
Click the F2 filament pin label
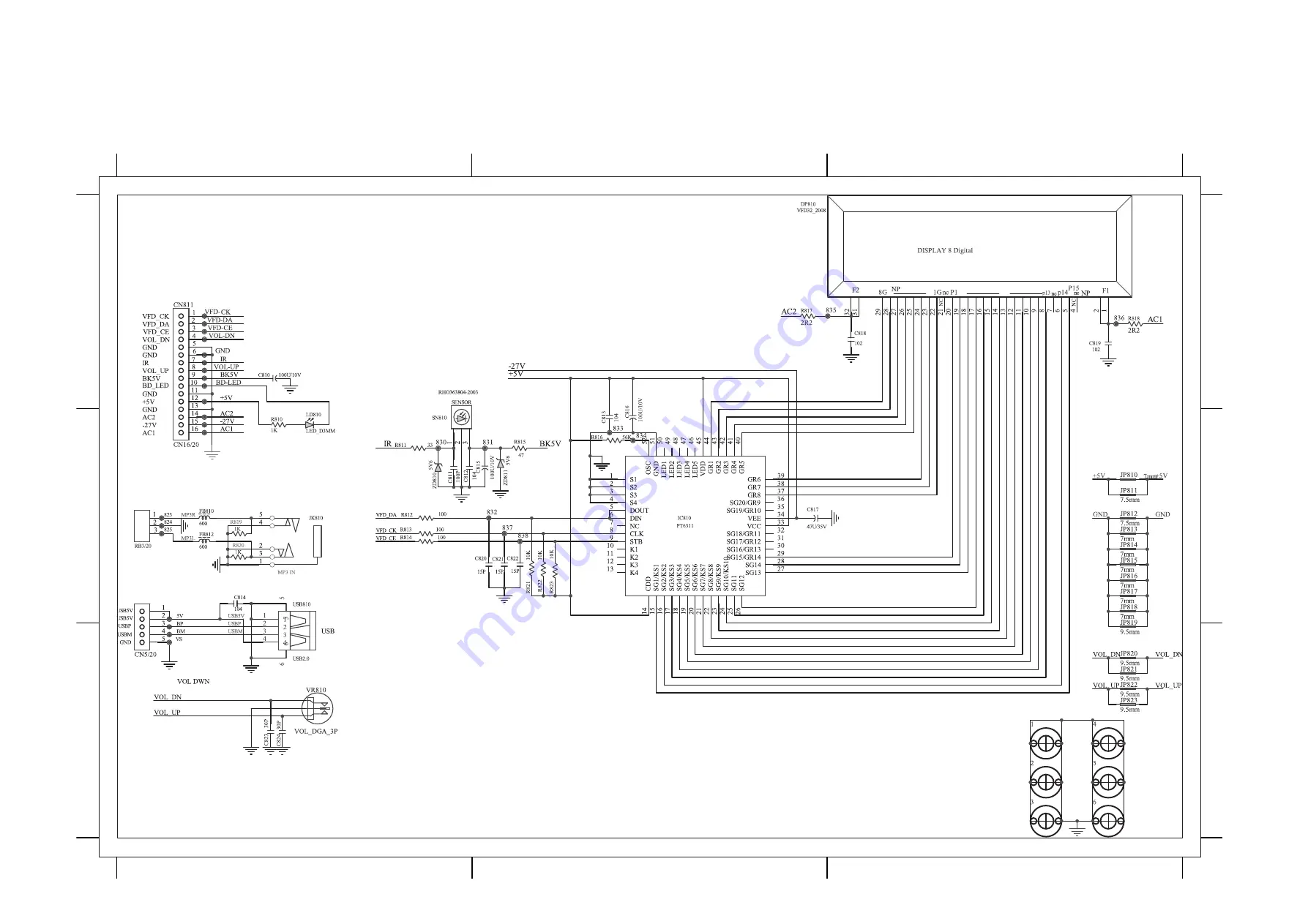tap(856, 290)
